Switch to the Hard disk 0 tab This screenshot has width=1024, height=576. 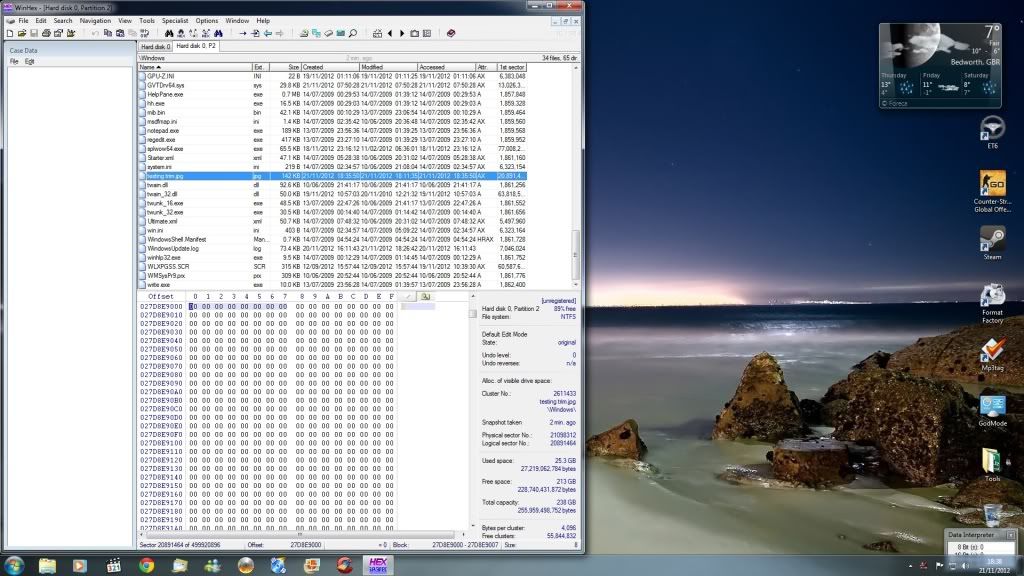click(x=154, y=46)
